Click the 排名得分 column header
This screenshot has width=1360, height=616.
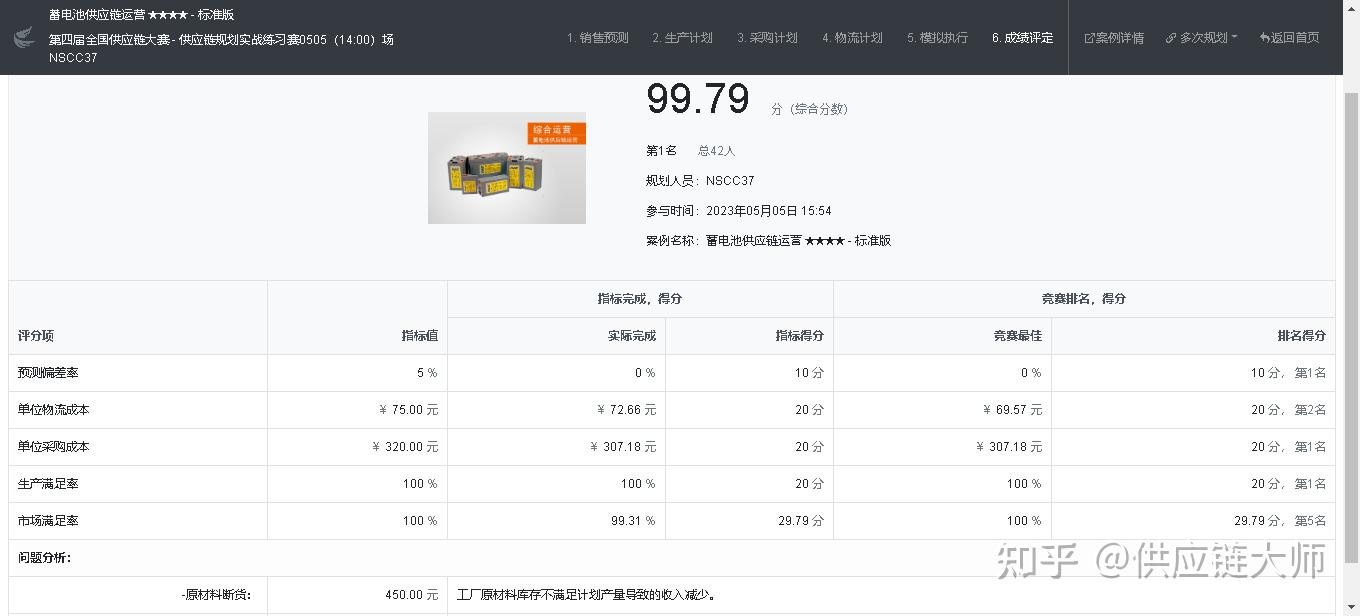1302,336
